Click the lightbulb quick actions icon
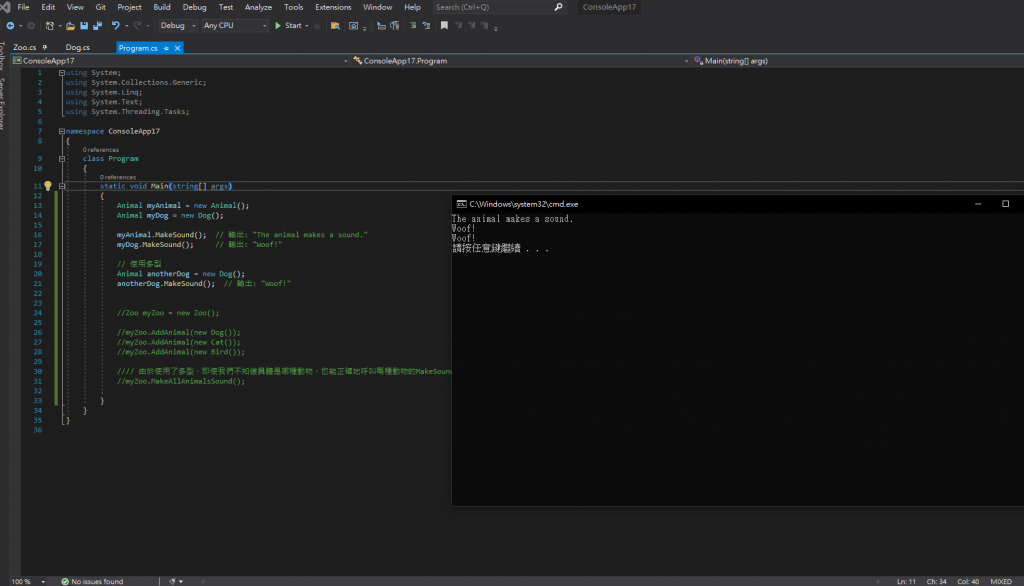The width and height of the screenshot is (1024, 586). (x=48, y=186)
